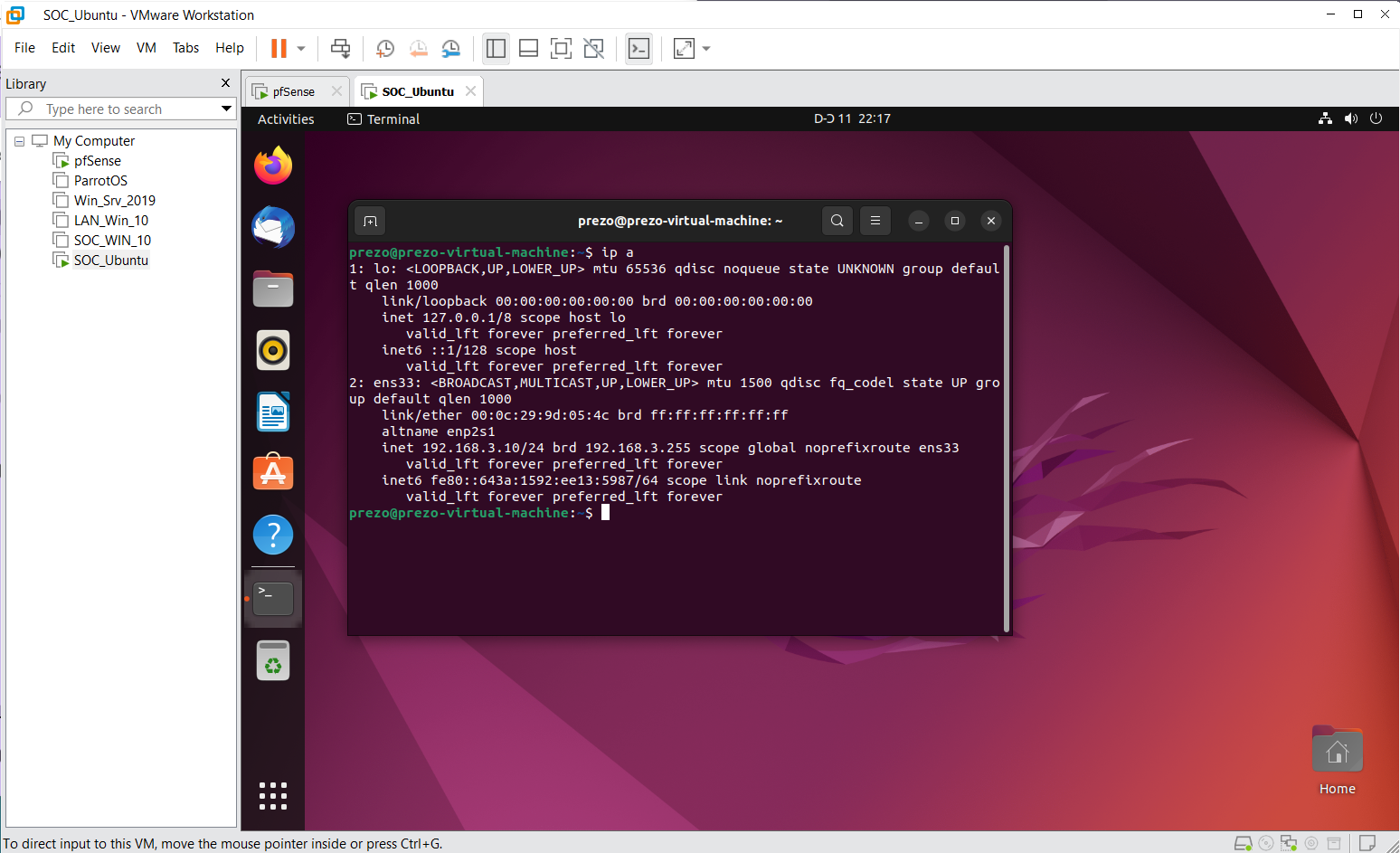Screen dimensions: 1400x853
Task: Select ParrotOS in the library tree
Action: 100,181
